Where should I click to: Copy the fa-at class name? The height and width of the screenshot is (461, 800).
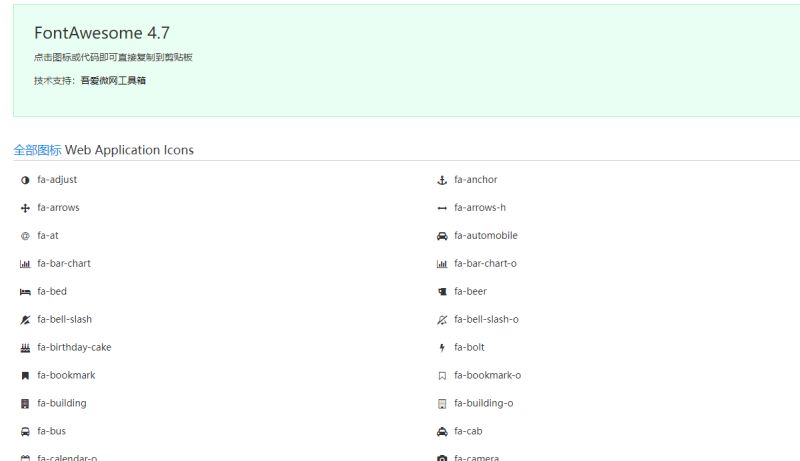pyautogui.click(x=48, y=236)
